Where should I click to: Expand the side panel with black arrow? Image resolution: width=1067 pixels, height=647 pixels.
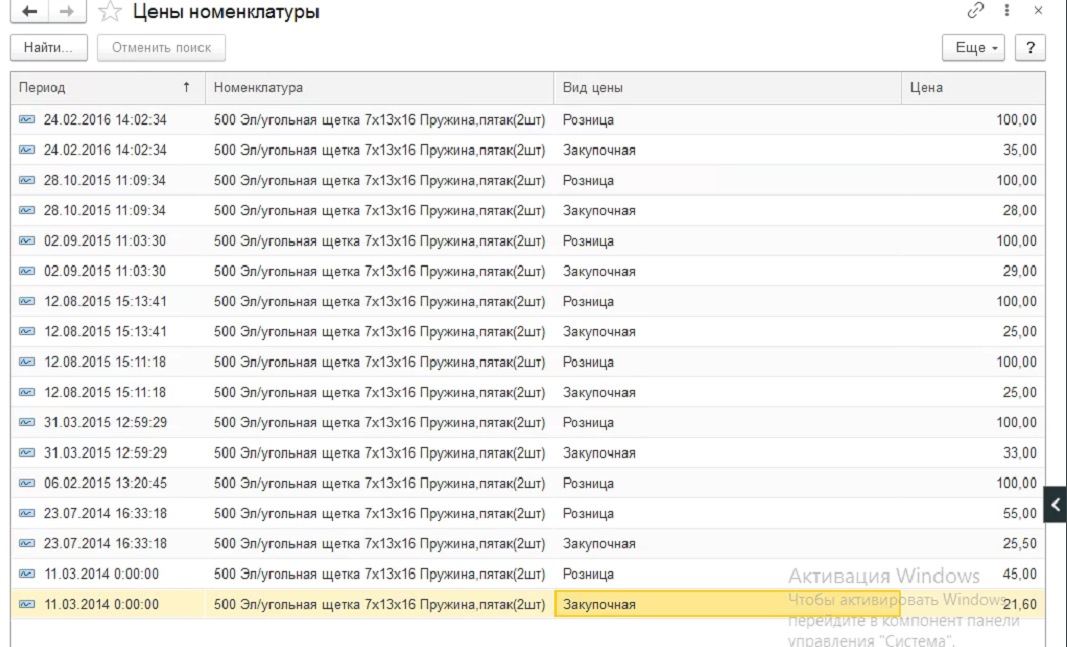[1055, 505]
